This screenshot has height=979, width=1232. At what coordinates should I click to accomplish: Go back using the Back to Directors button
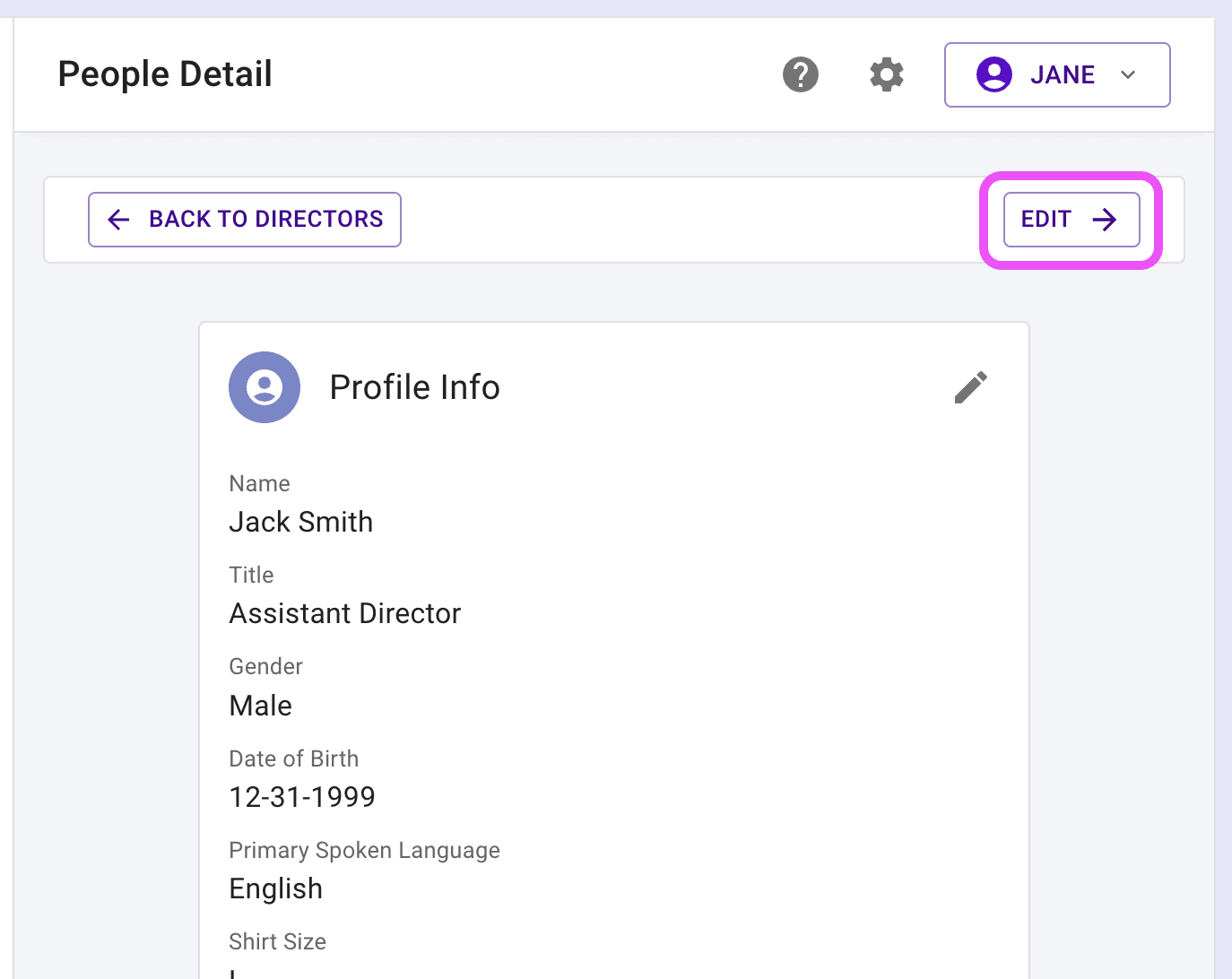[x=245, y=220]
